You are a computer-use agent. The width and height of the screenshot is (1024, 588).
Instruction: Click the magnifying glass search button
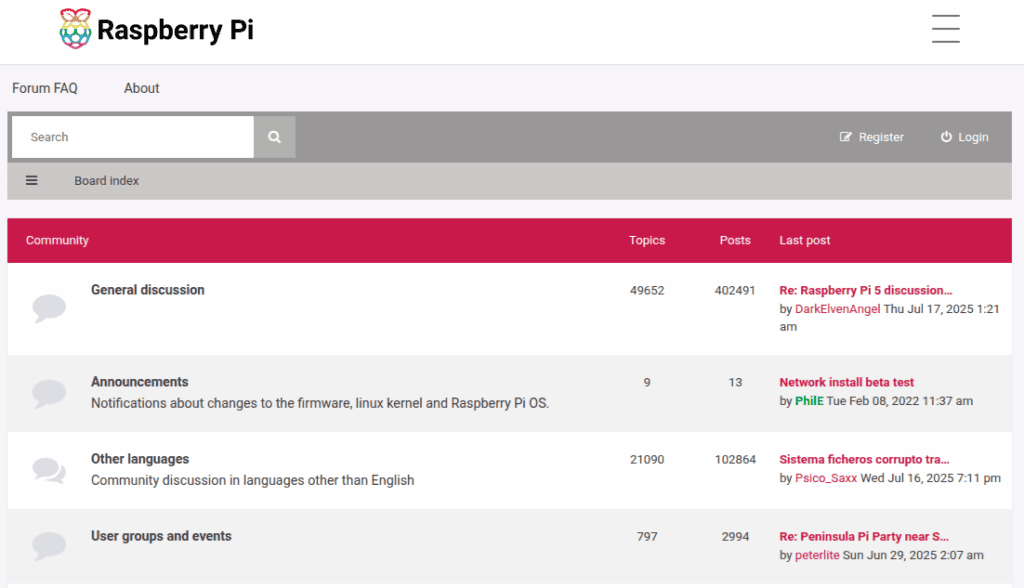pos(274,137)
